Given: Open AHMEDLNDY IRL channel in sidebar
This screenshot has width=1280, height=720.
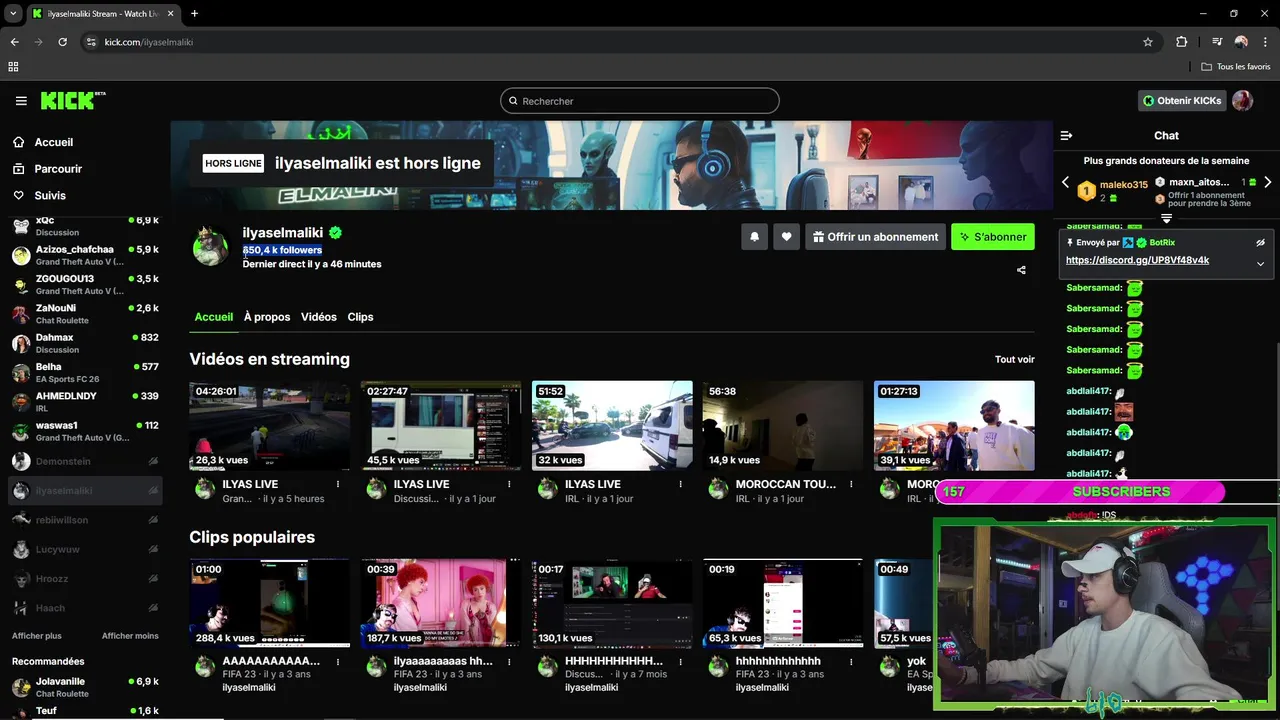Looking at the screenshot, I should (x=85, y=402).
